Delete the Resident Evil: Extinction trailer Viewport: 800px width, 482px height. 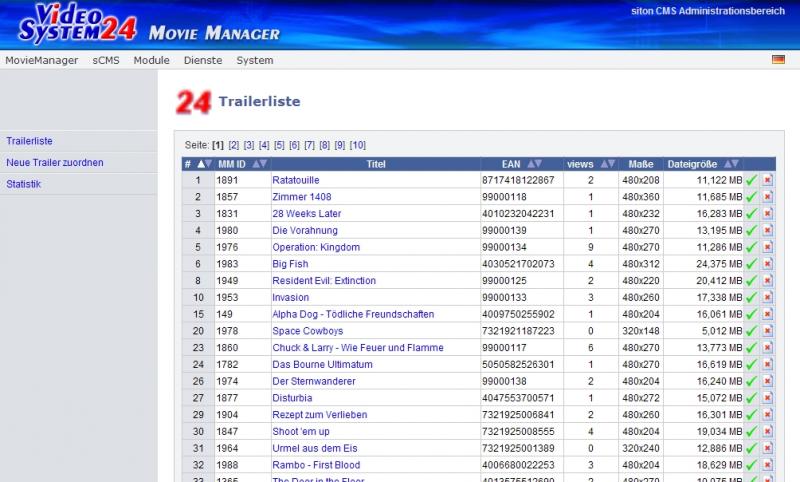767,281
